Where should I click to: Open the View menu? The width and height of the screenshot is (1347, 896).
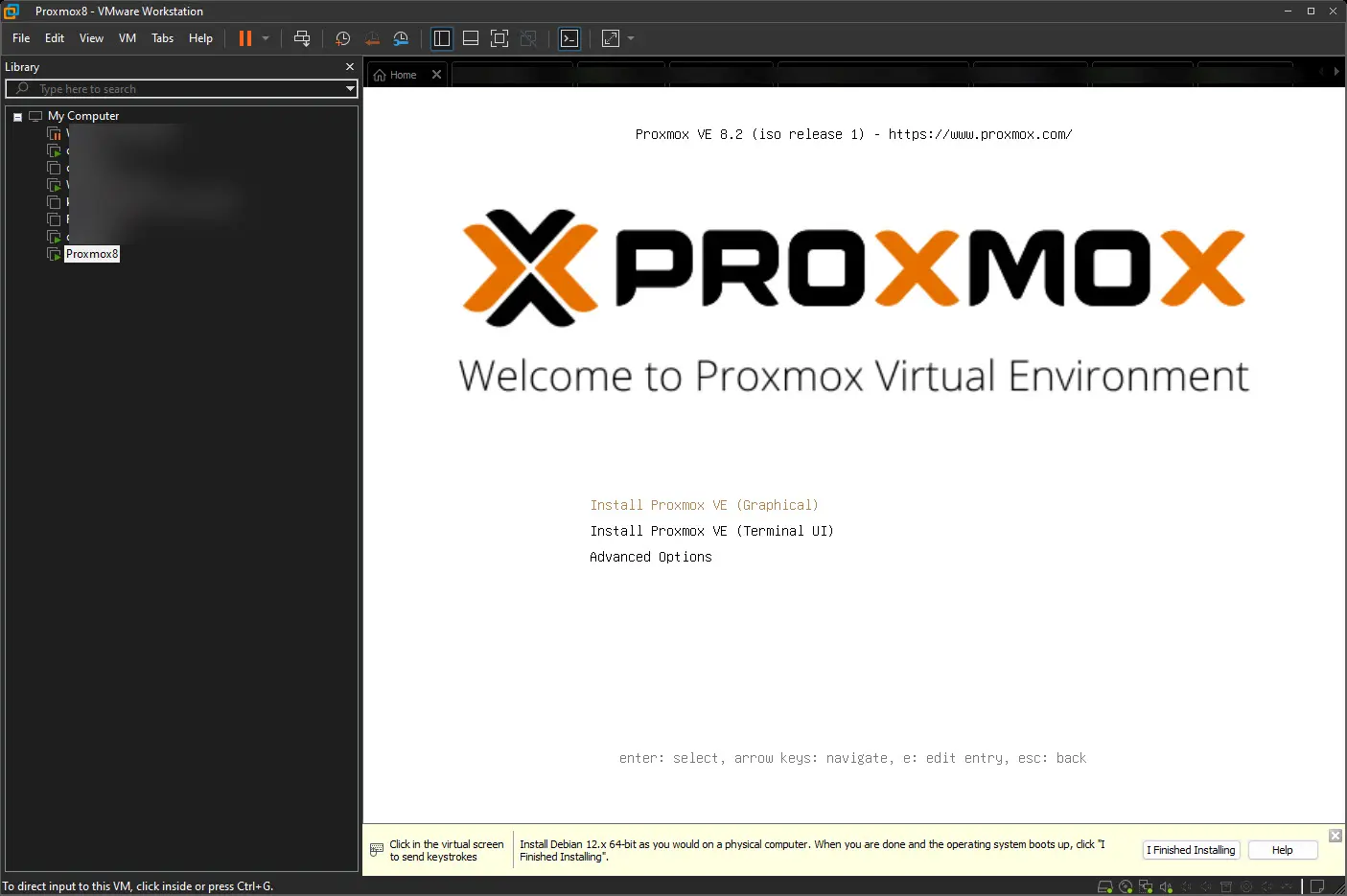(91, 38)
